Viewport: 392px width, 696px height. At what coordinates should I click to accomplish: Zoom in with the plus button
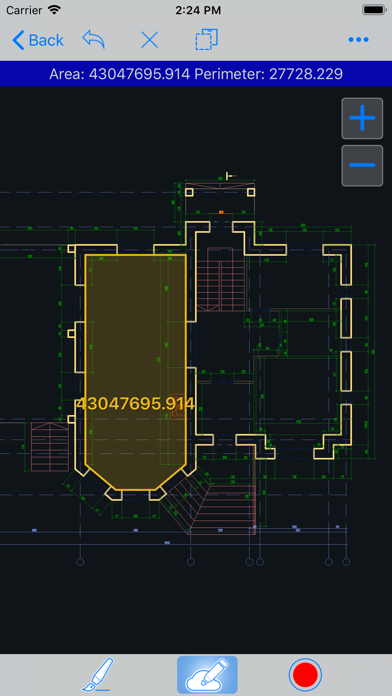click(x=362, y=118)
